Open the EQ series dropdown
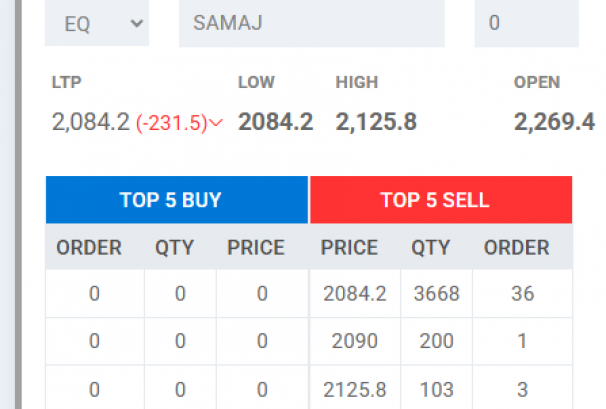Viewport: 606px width, 409px height. [x=96, y=24]
